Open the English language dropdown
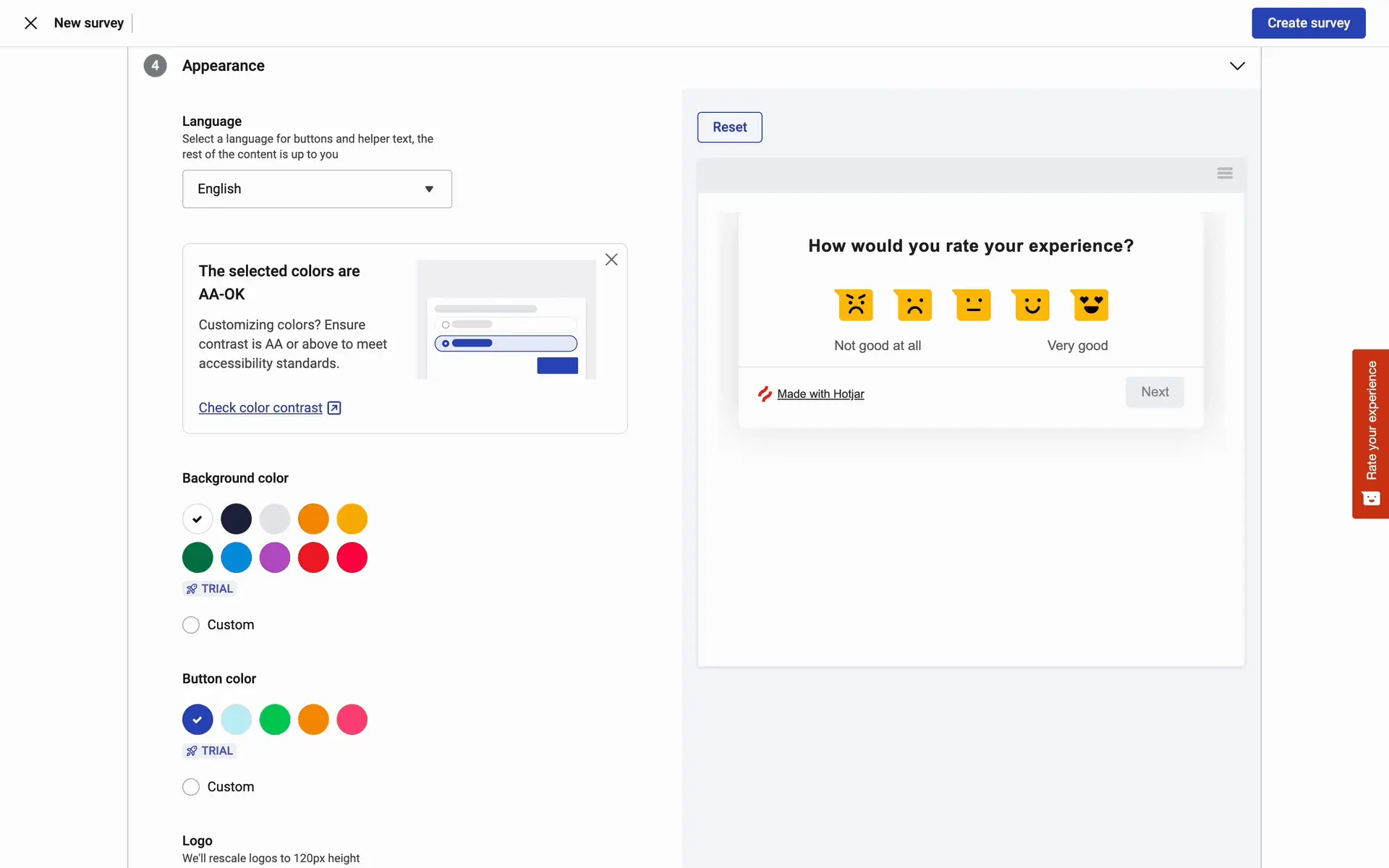The width and height of the screenshot is (1389, 868). (317, 189)
